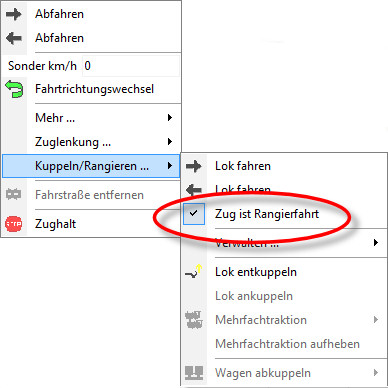Click the Wagen abkuppeln wagon icon

coord(194,373)
